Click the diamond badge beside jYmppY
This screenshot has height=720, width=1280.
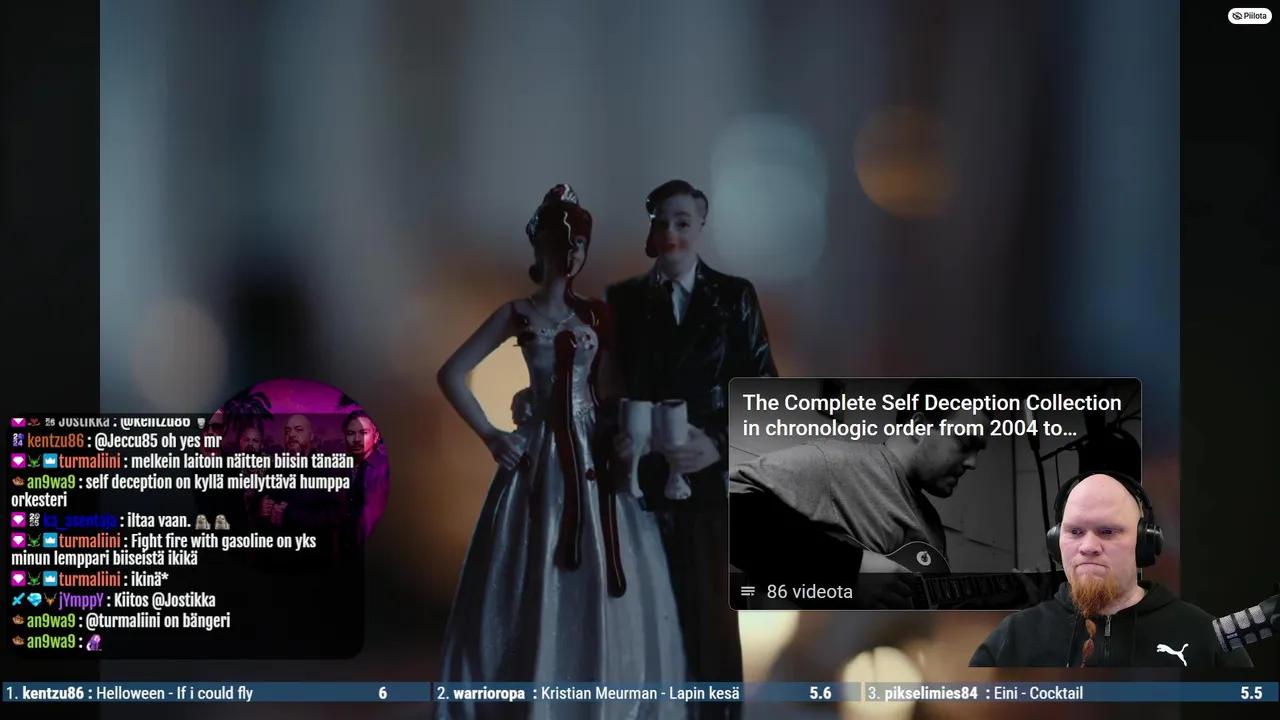34,600
